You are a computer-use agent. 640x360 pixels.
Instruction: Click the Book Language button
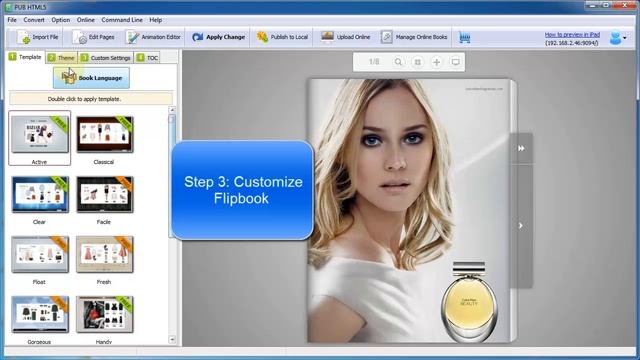(91, 78)
